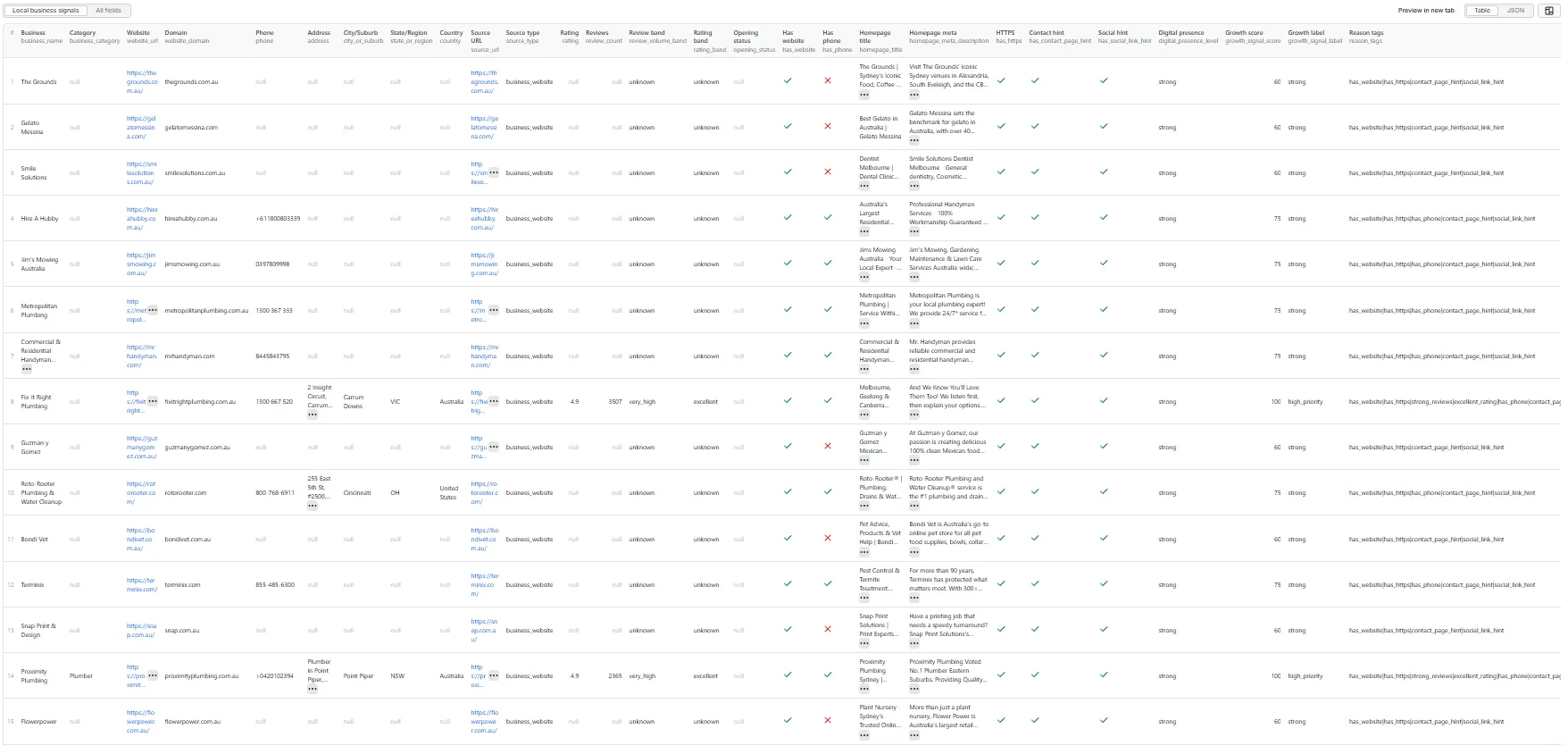Open Gelato Messina source URL link
Image resolution: width=1568 pixels, height=746 pixels.
(x=485, y=127)
